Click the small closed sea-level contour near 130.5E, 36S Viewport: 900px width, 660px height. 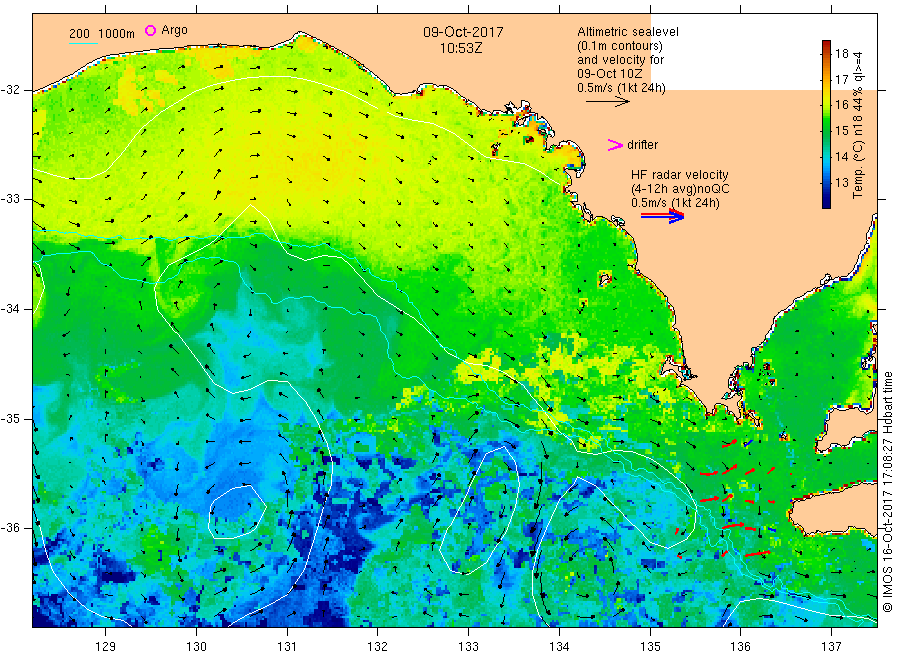pyautogui.click(x=236, y=512)
